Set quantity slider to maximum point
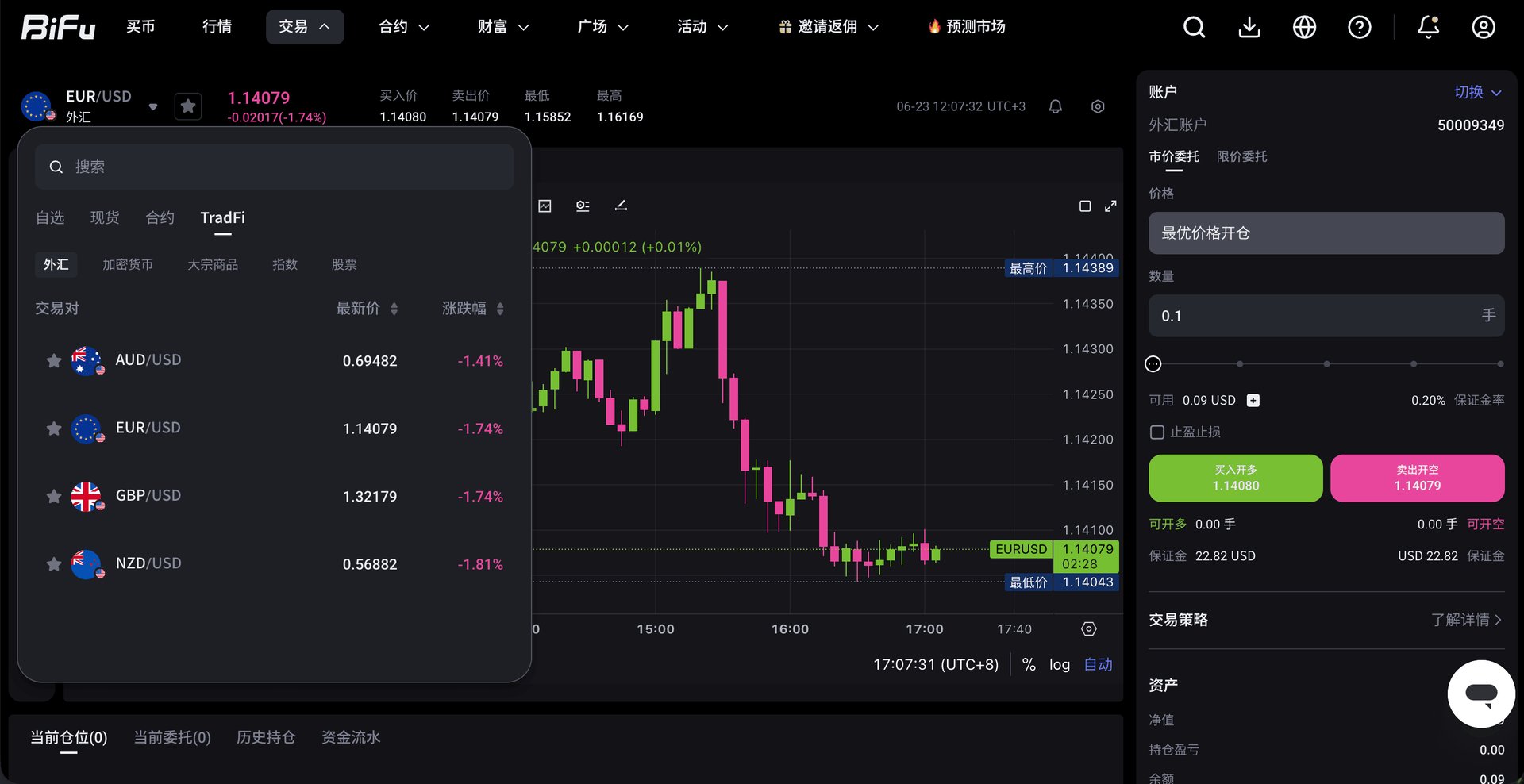Image resolution: width=1524 pixels, height=784 pixels. click(x=1499, y=364)
